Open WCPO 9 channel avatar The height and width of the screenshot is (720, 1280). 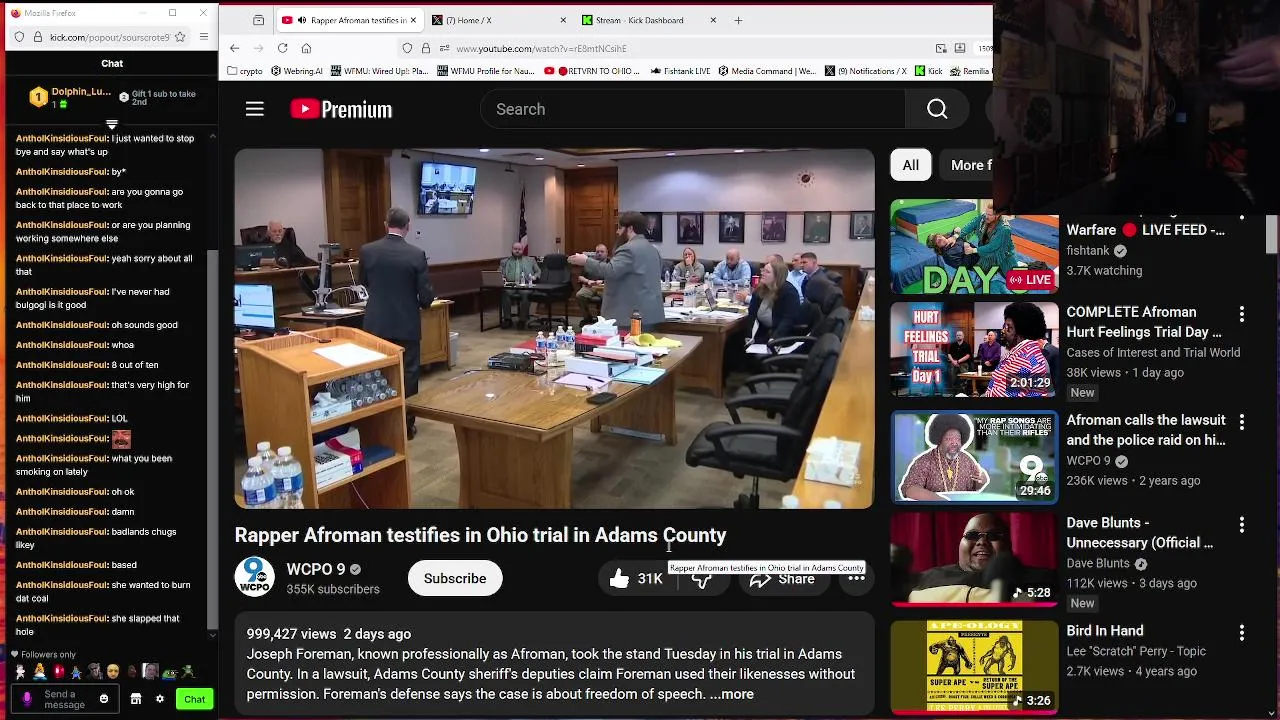click(x=254, y=577)
